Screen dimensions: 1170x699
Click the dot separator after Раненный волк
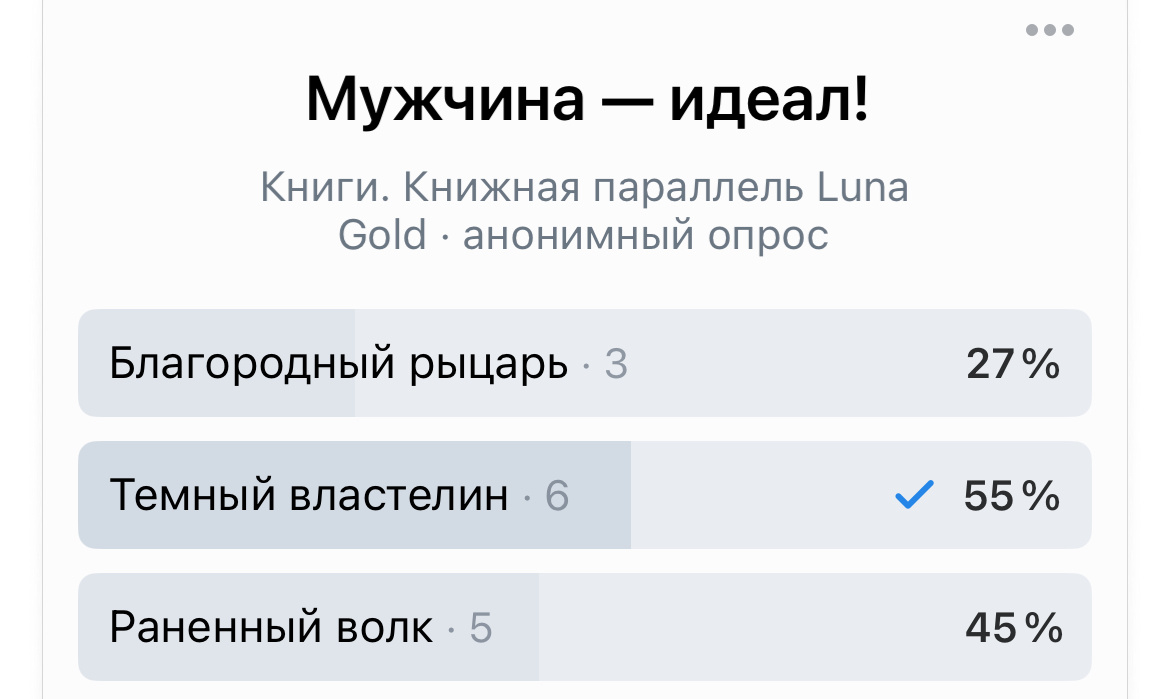pos(451,628)
